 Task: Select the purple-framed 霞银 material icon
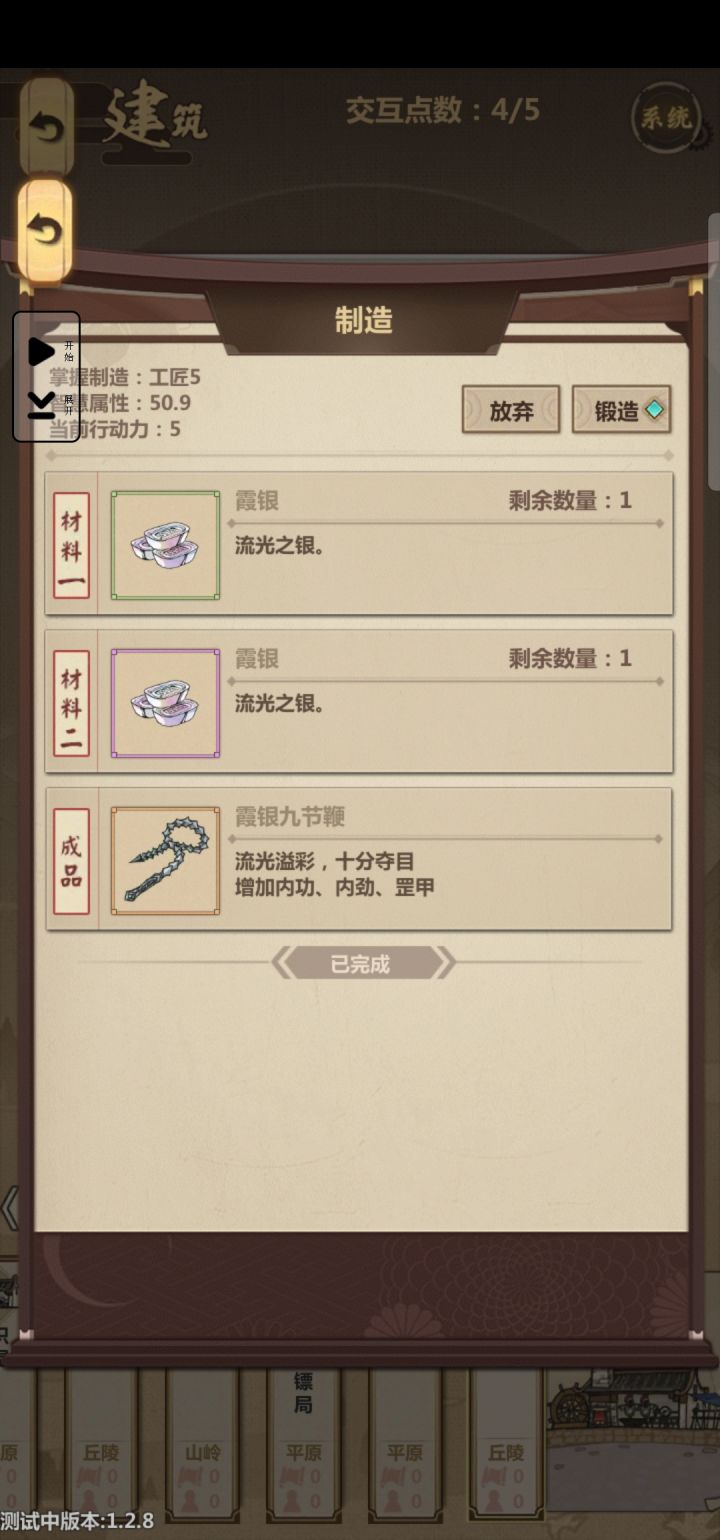[x=165, y=703]
